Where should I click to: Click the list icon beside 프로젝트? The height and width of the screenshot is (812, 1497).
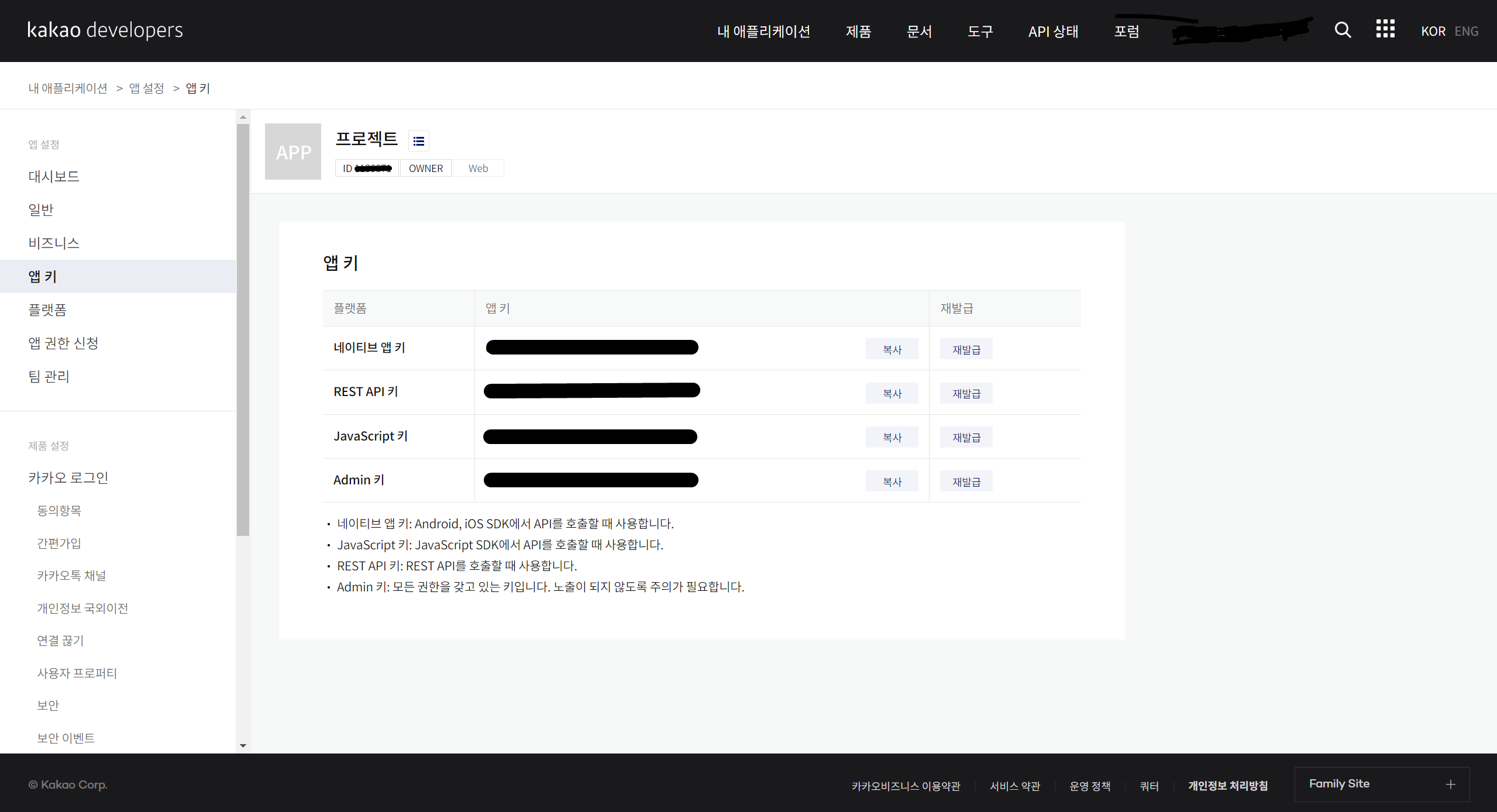pyautogui.click(x=418, y=141)
